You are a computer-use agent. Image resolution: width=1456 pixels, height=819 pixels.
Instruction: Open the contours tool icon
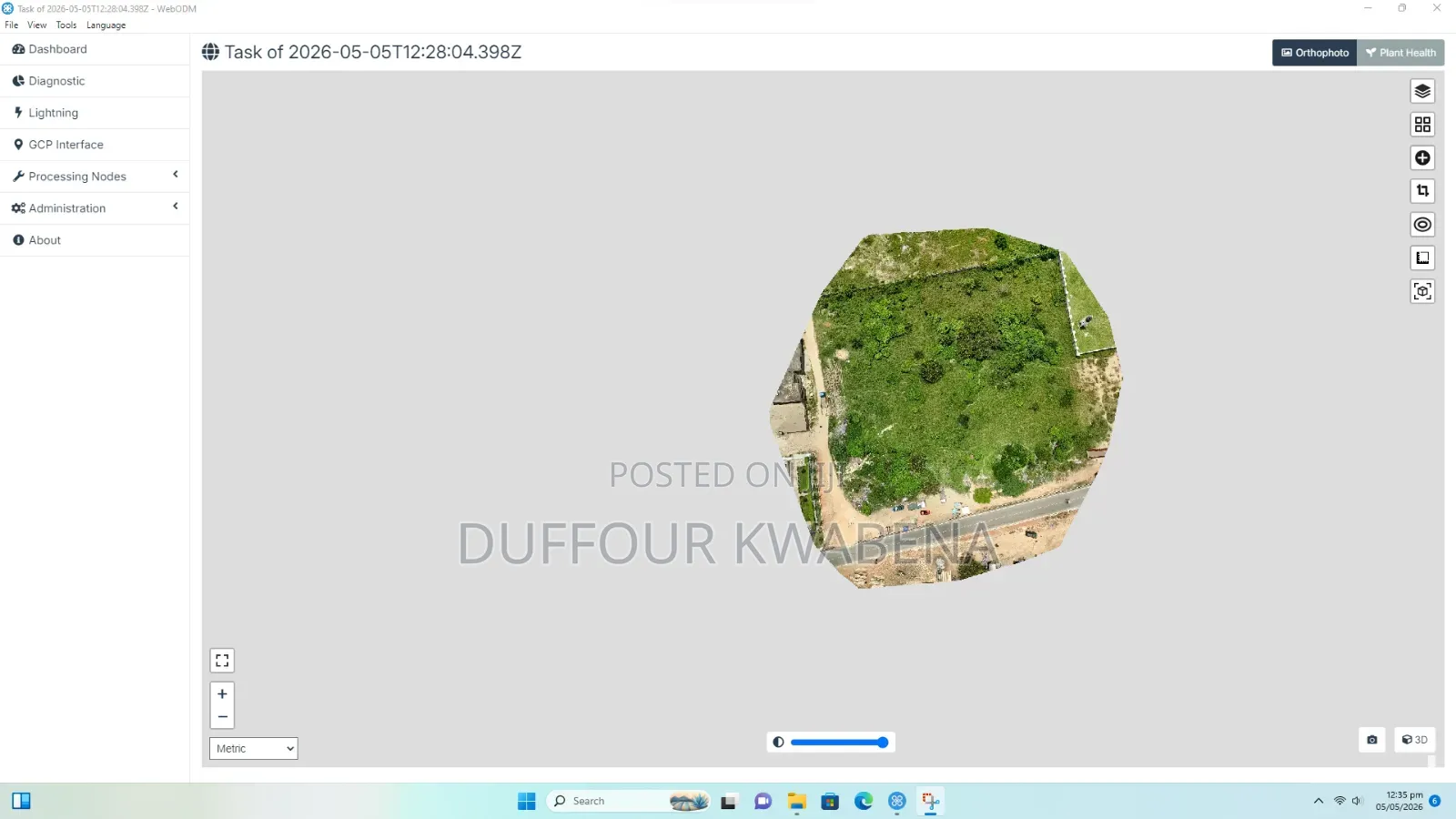point(1422,225)
